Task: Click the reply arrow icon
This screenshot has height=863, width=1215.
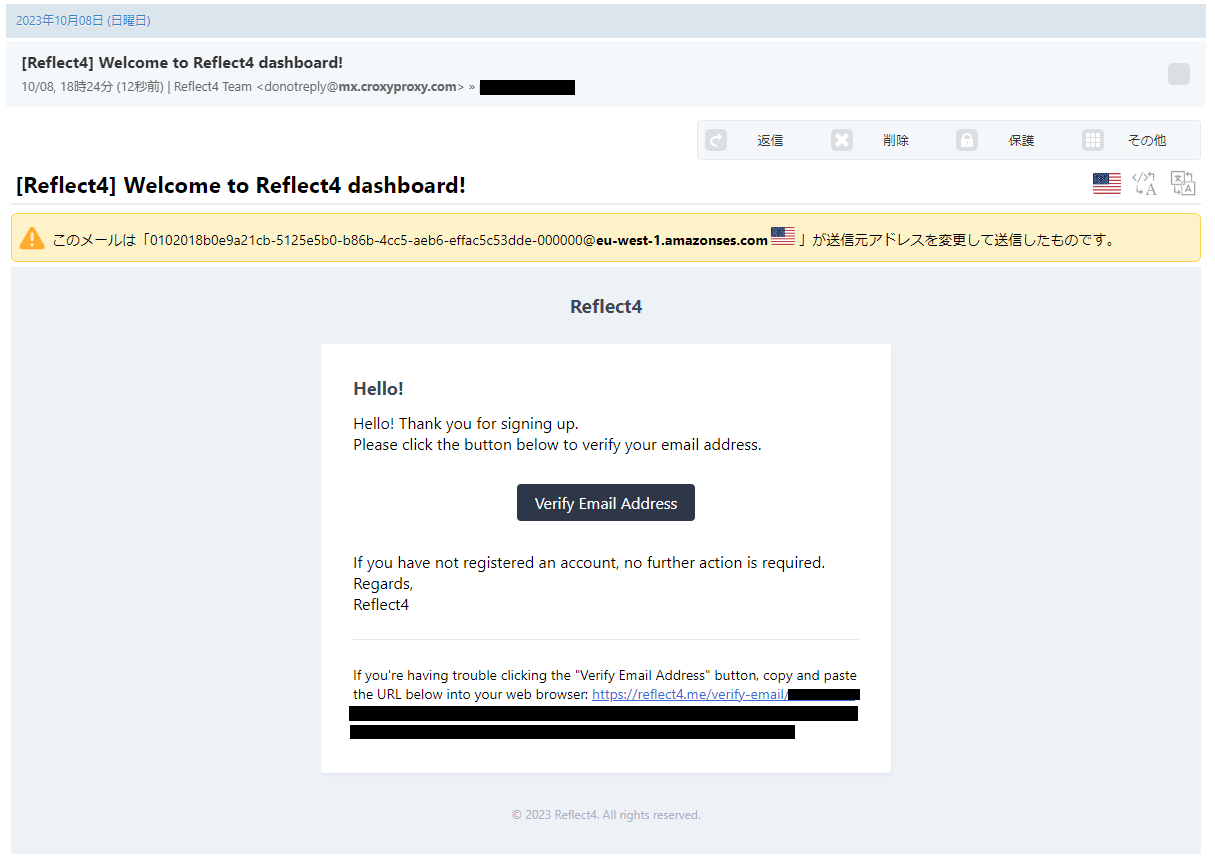Action: (x=716, y=141)
